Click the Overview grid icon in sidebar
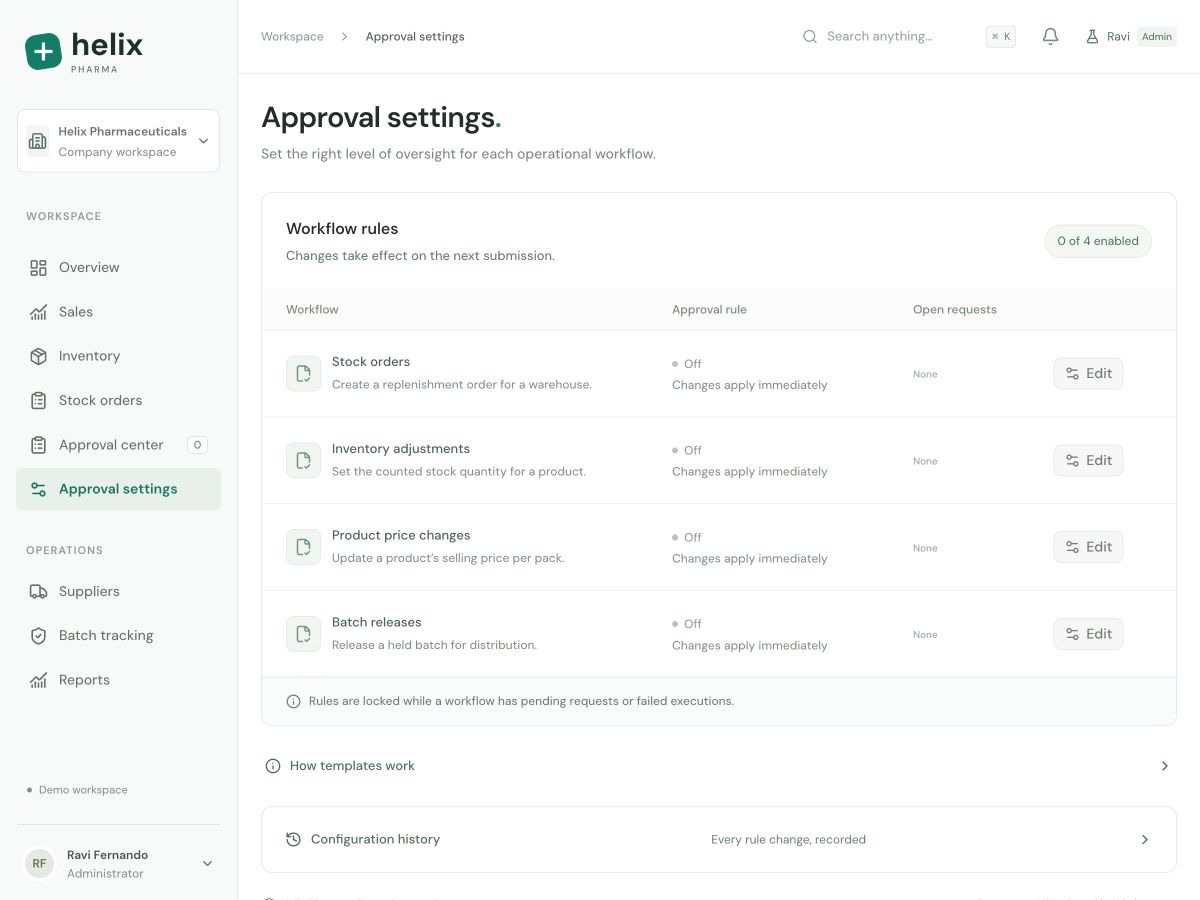Image resolution: width=1200 pixels, height=900 pixels. 38,268
